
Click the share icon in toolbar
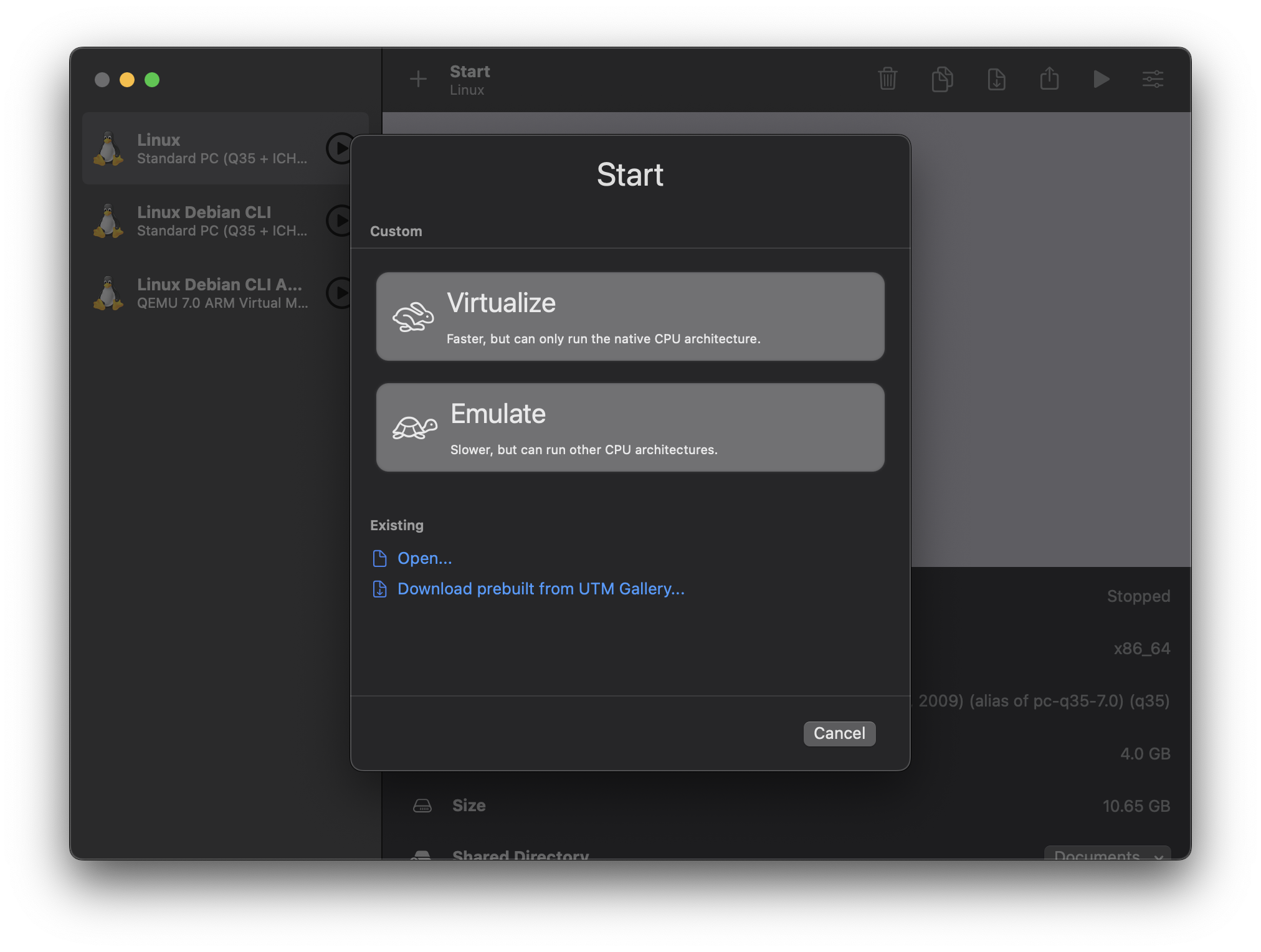[1049, 79]
